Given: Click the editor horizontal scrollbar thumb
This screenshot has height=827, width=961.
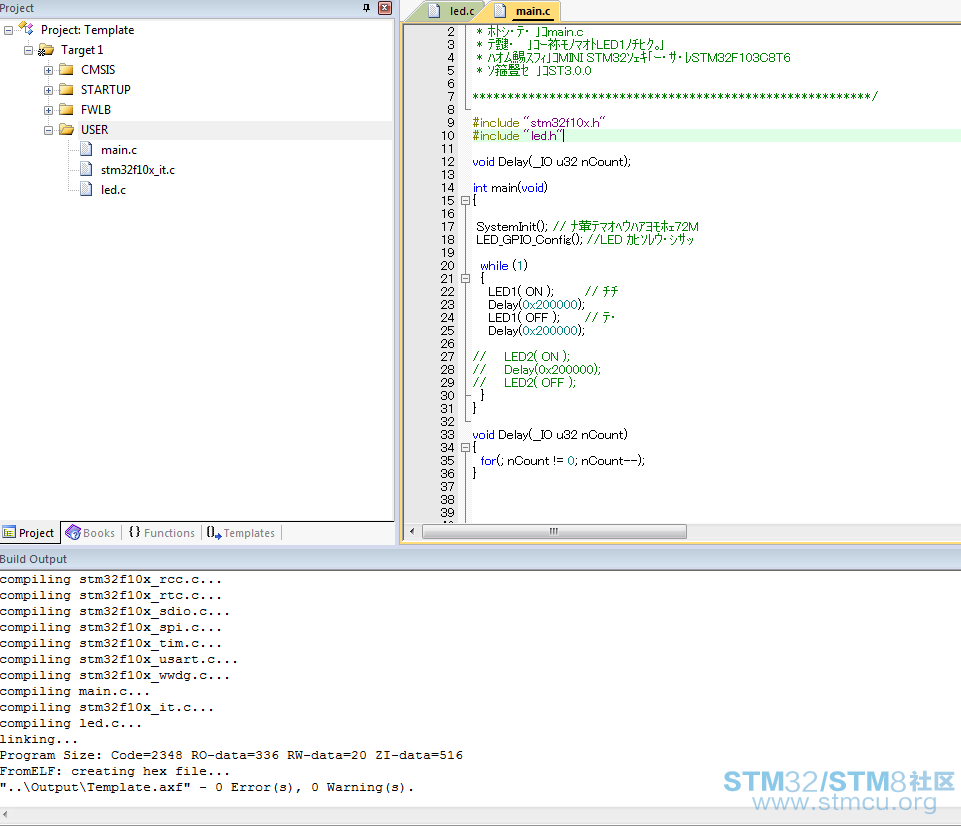Looking at the screenshot, I should pos(554,532).
